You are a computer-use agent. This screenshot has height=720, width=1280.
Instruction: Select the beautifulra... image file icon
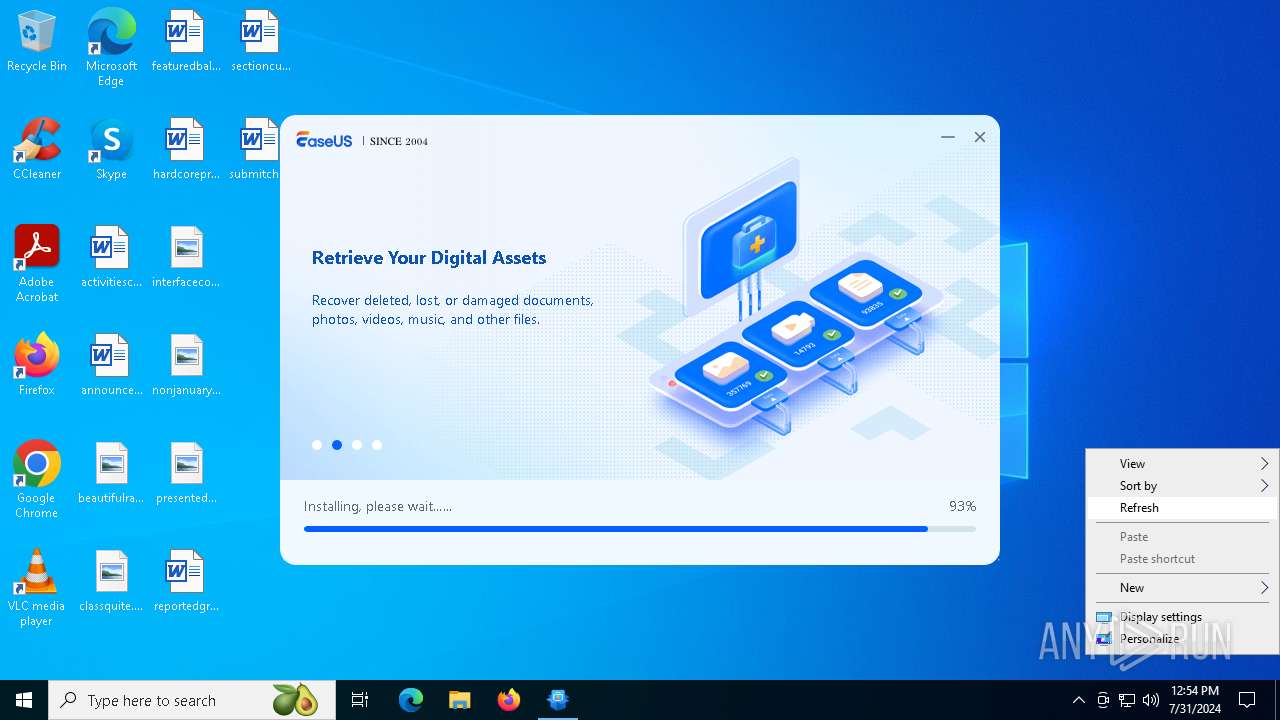[111, 473]
